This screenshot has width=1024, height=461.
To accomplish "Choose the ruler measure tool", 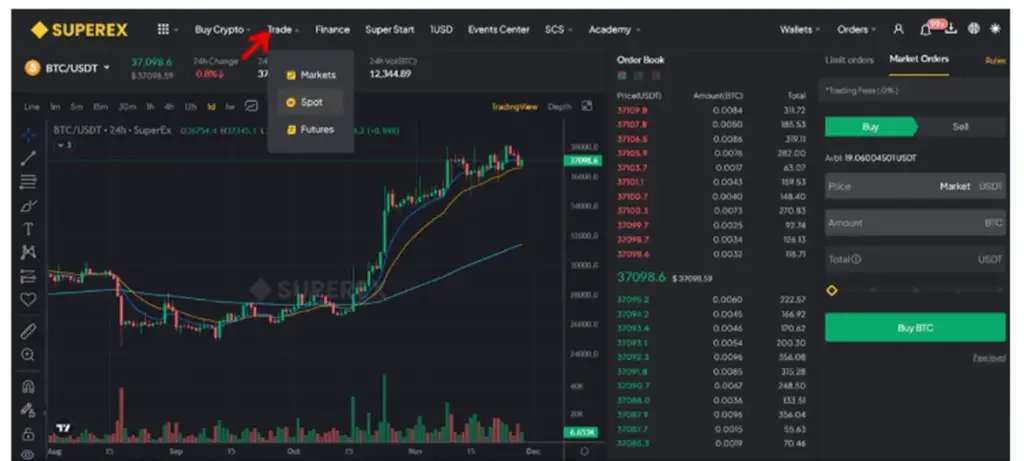I will coord(28,331).
